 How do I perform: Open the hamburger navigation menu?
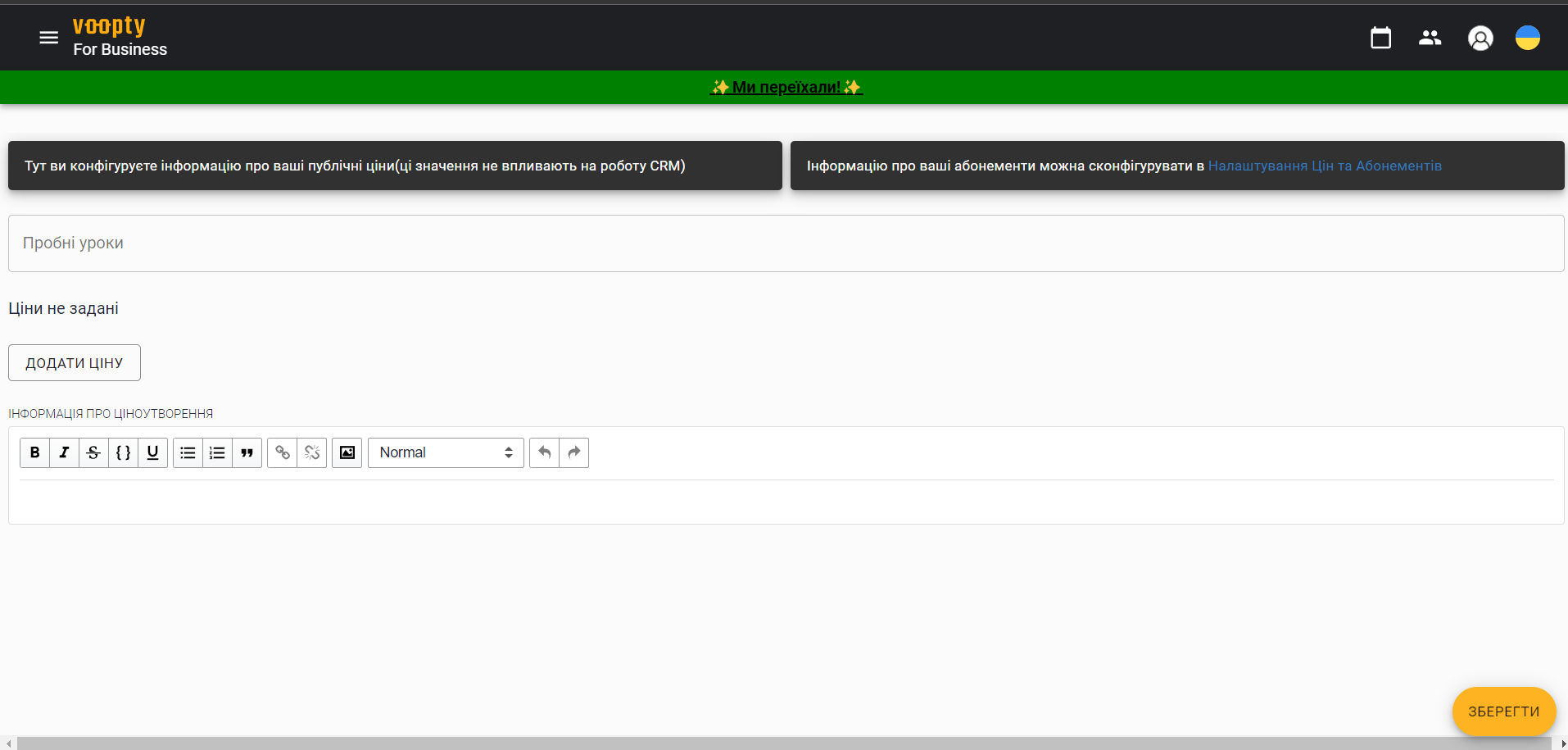pyautogui.click(x=48, y=38)
